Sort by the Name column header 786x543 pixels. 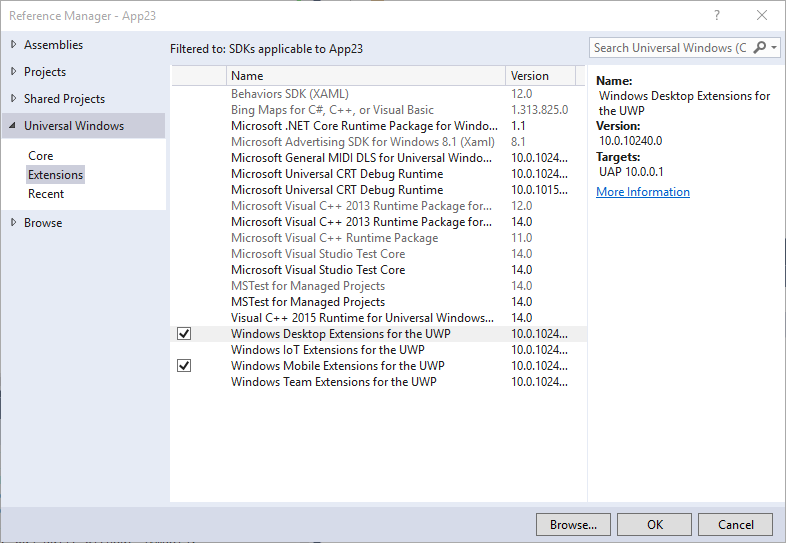pos(366,76)
